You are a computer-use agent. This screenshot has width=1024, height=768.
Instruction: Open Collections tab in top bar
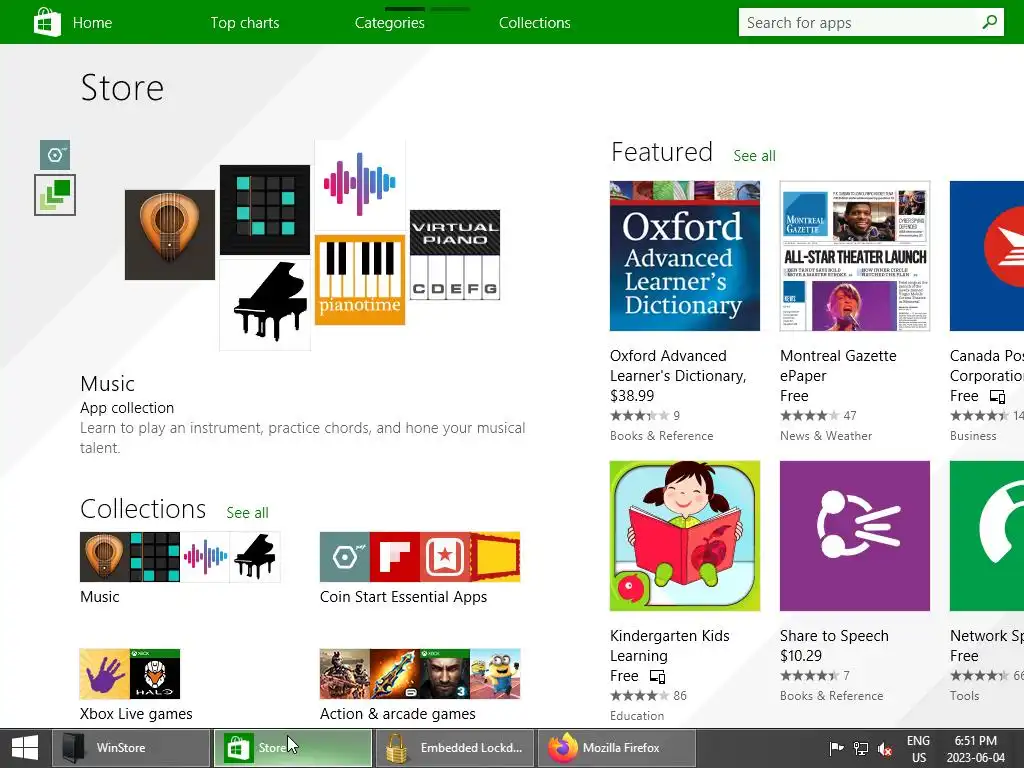(x=534, y=23)
